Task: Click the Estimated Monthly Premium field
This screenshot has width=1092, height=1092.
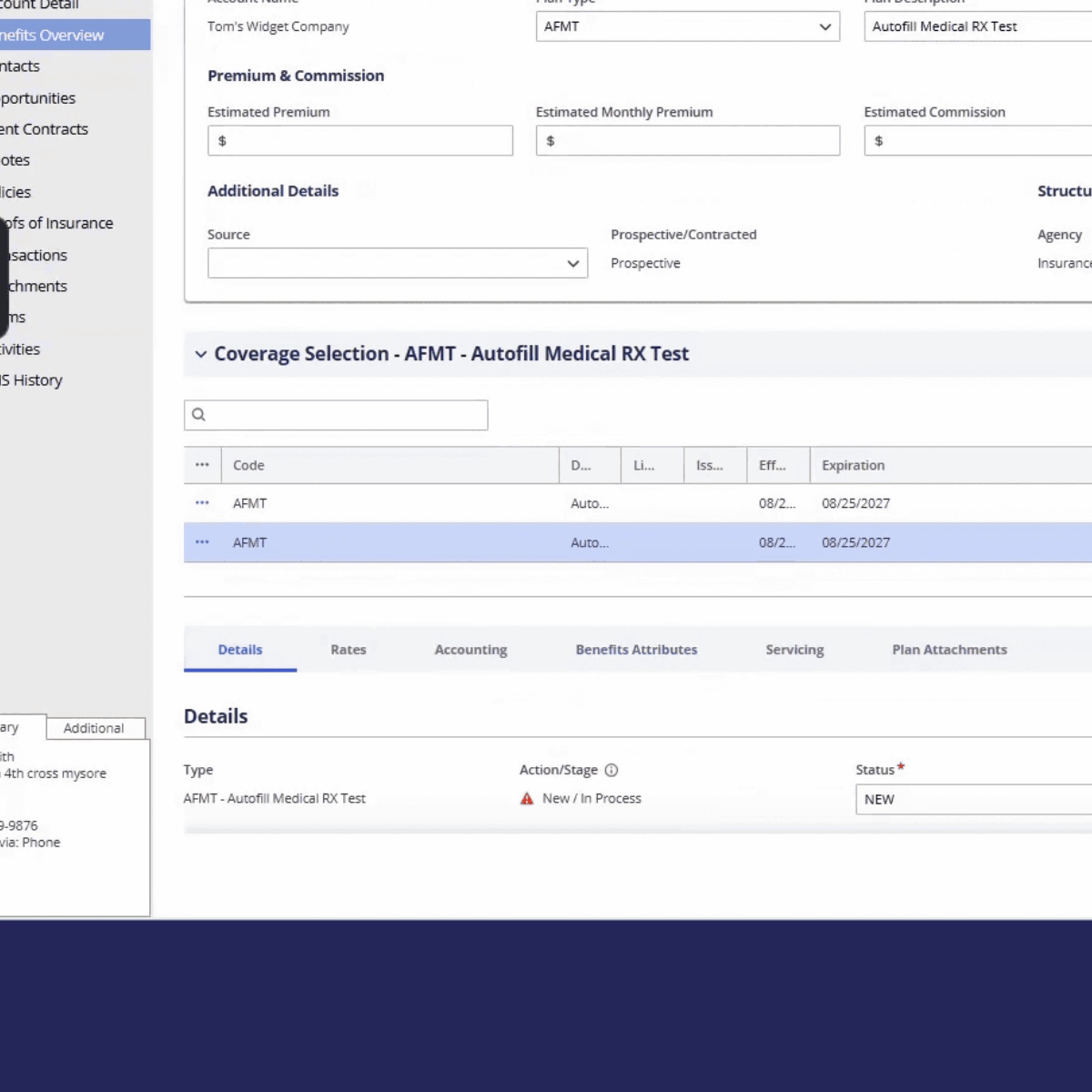Action: click(x=688, y=141)
